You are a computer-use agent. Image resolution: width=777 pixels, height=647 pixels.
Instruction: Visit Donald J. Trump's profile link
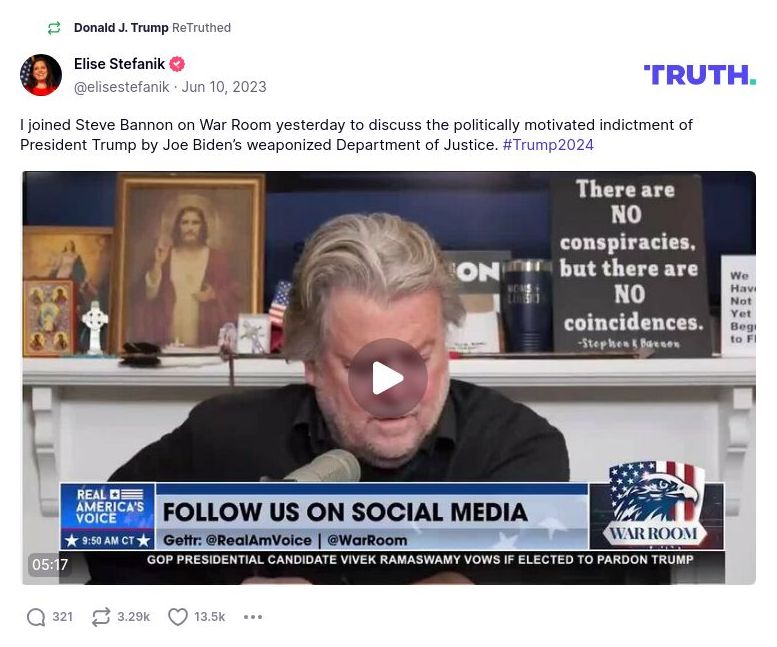point(121,28)
